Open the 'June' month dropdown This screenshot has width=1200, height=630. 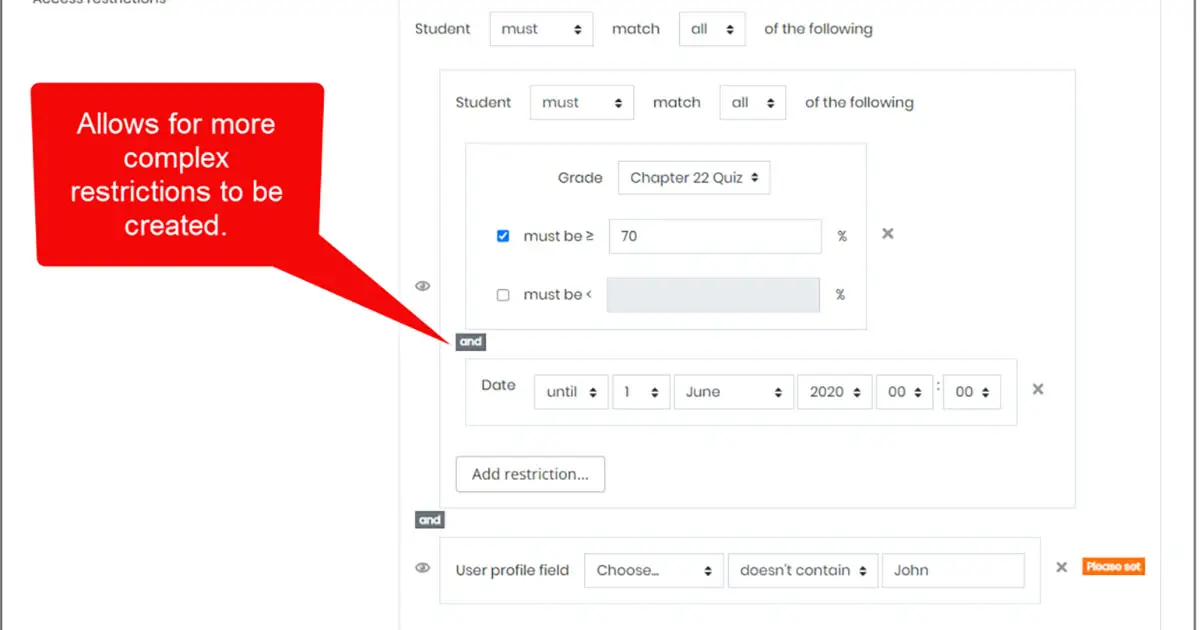[733, 391]
